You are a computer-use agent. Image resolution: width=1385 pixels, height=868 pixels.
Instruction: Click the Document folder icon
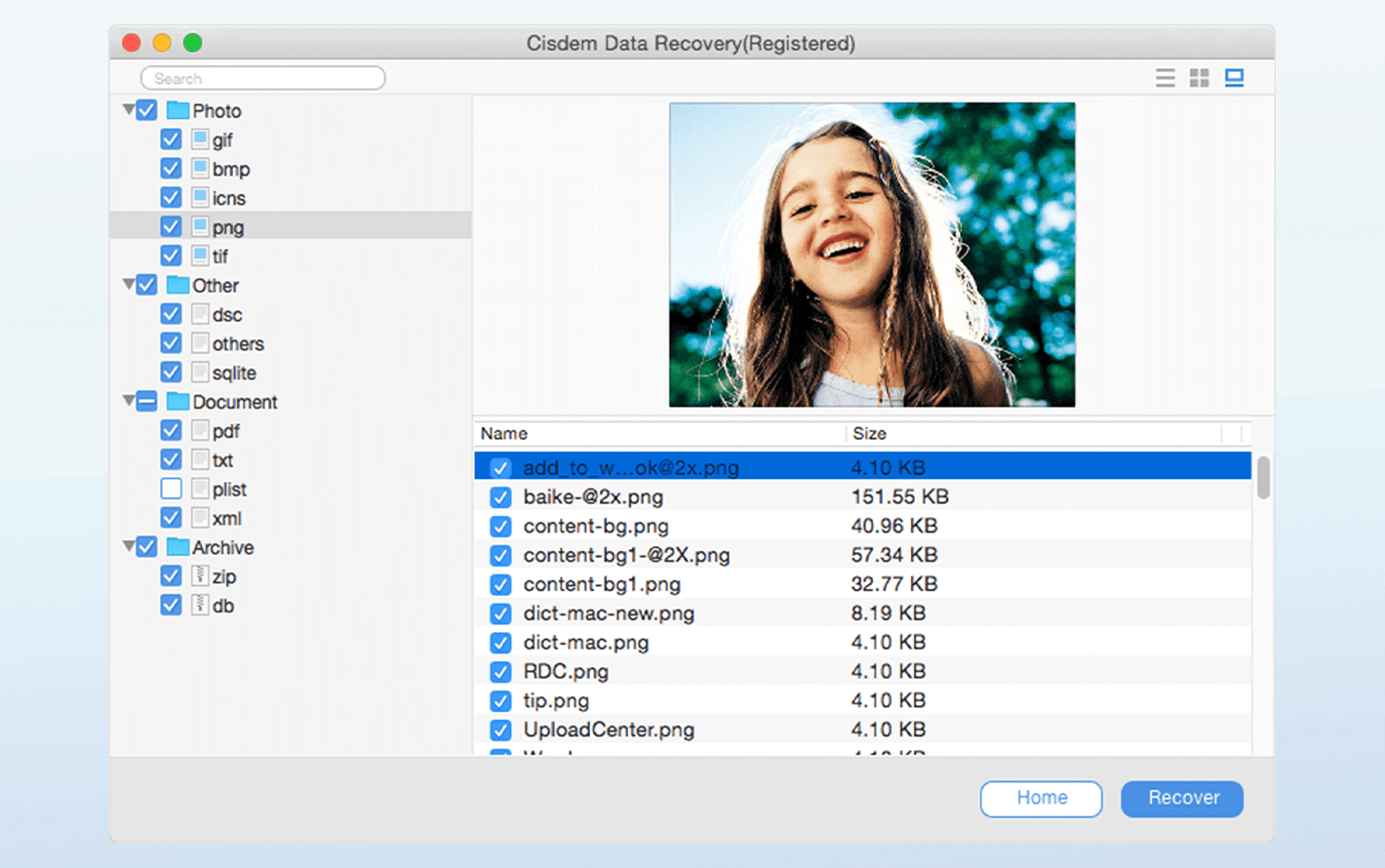pyautogui.click(x=178, y=402)
